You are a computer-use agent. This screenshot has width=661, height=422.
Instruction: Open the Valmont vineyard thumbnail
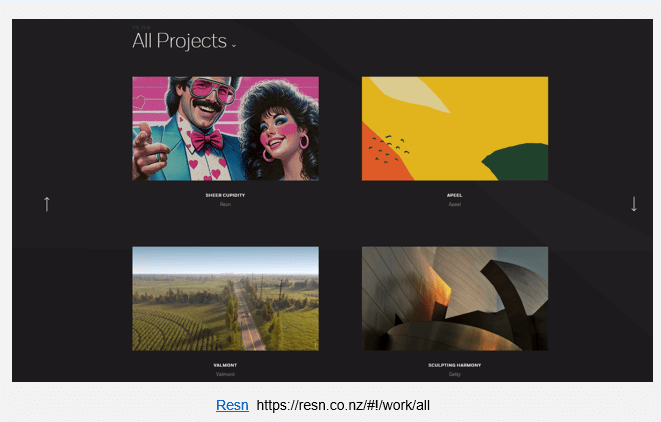coord(225,298)
